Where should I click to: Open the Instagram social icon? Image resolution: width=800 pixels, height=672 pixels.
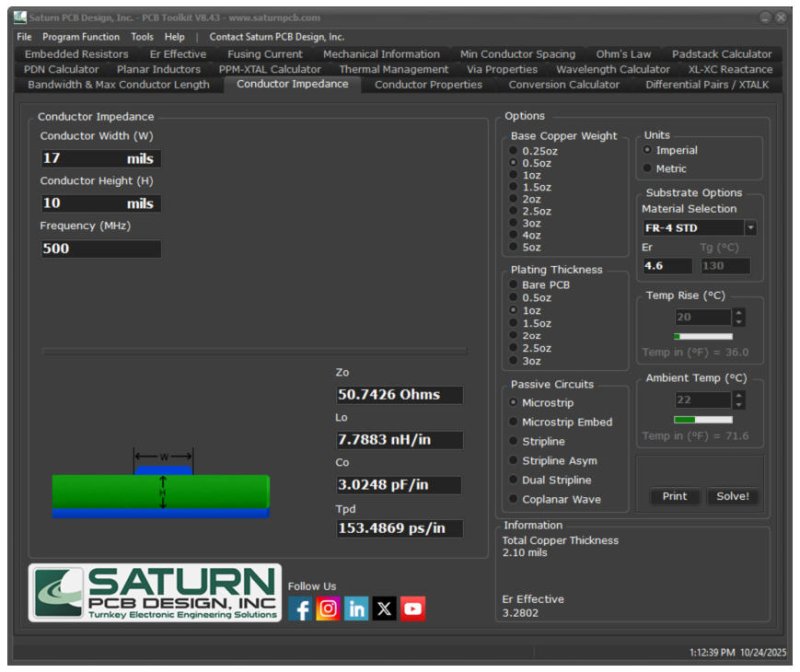pos(328,609)
